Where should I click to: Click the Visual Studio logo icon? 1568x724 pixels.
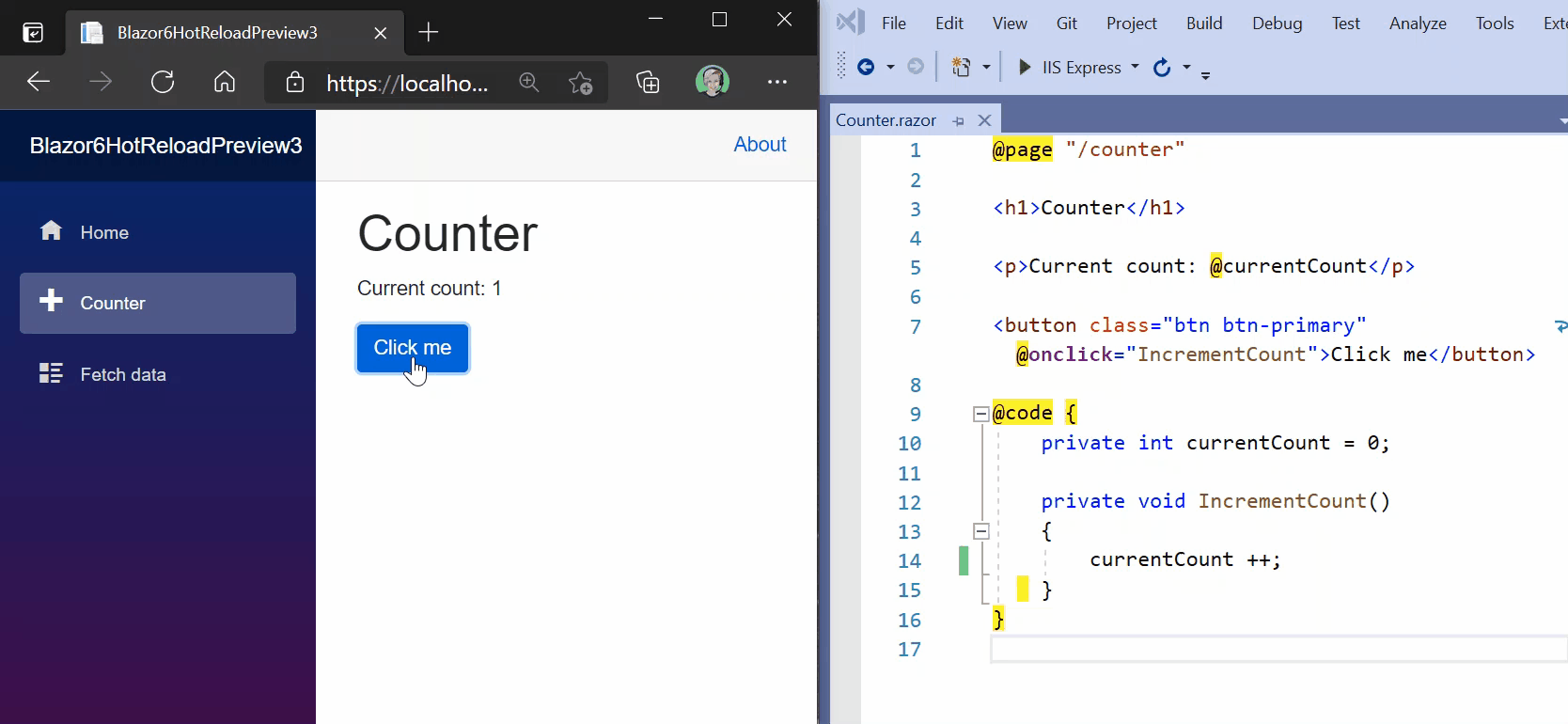click(x=851, y=23)
